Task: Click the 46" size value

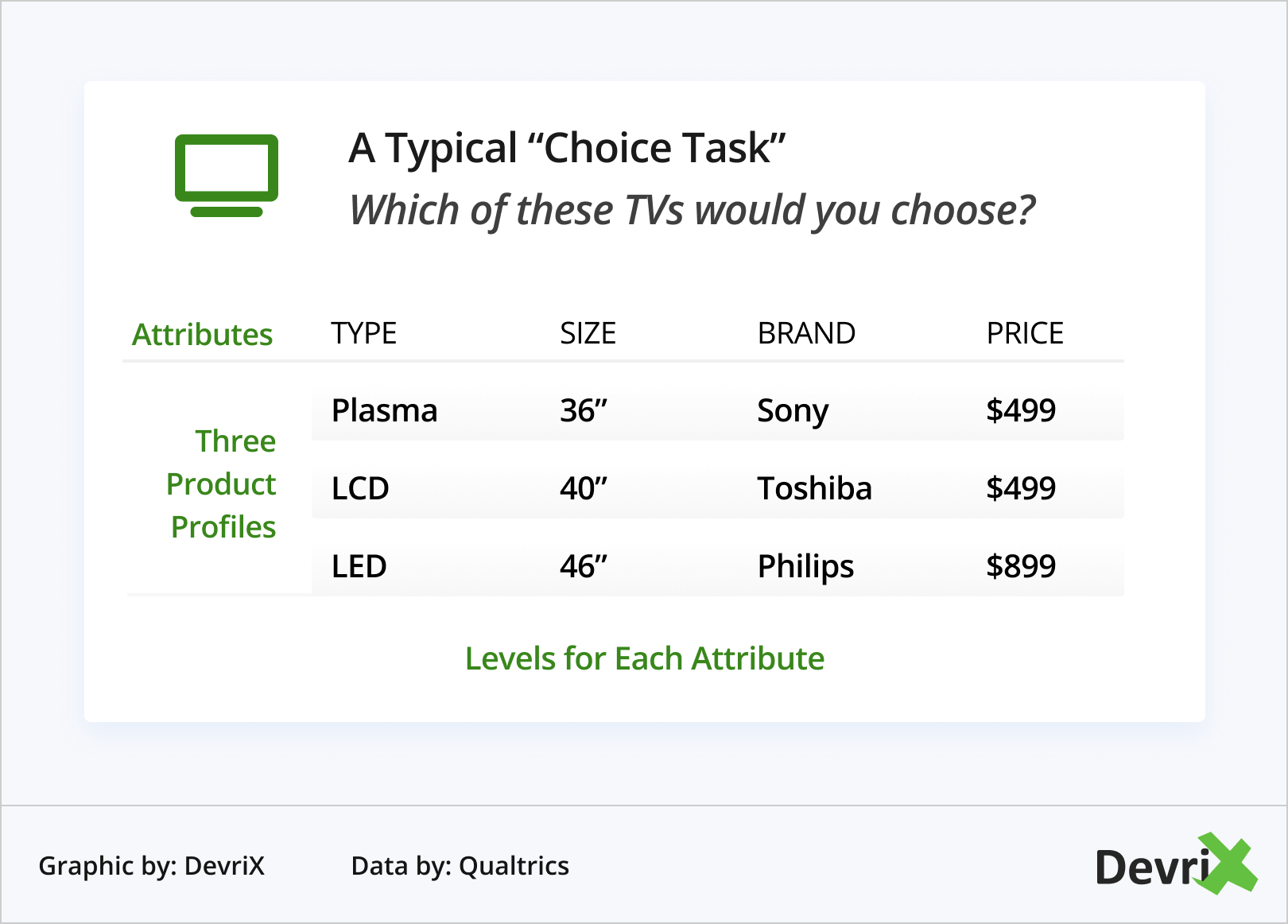Action: coord(583,566)
